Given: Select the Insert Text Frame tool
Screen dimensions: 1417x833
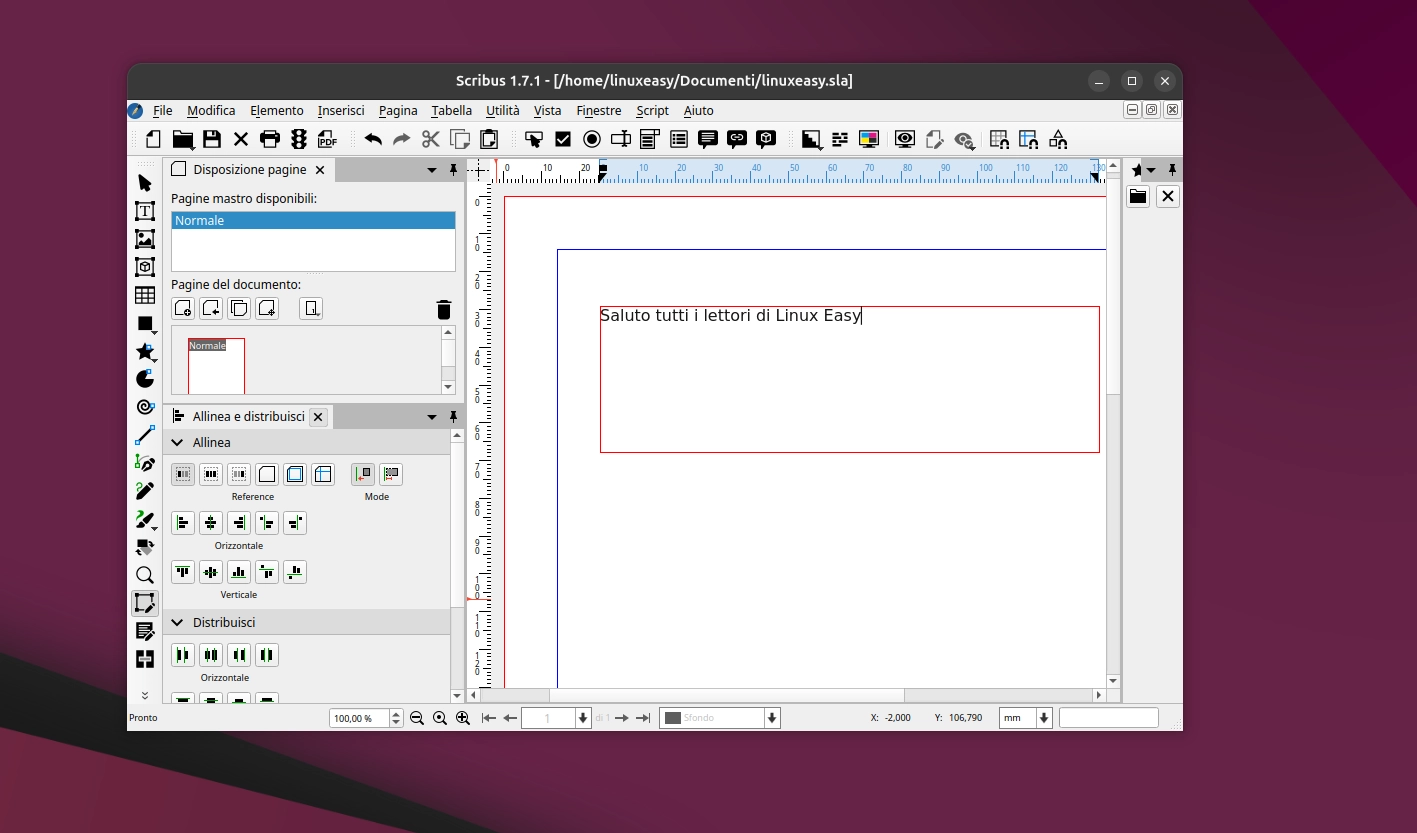Looking at the screenshot, I should tap(144, 211).
